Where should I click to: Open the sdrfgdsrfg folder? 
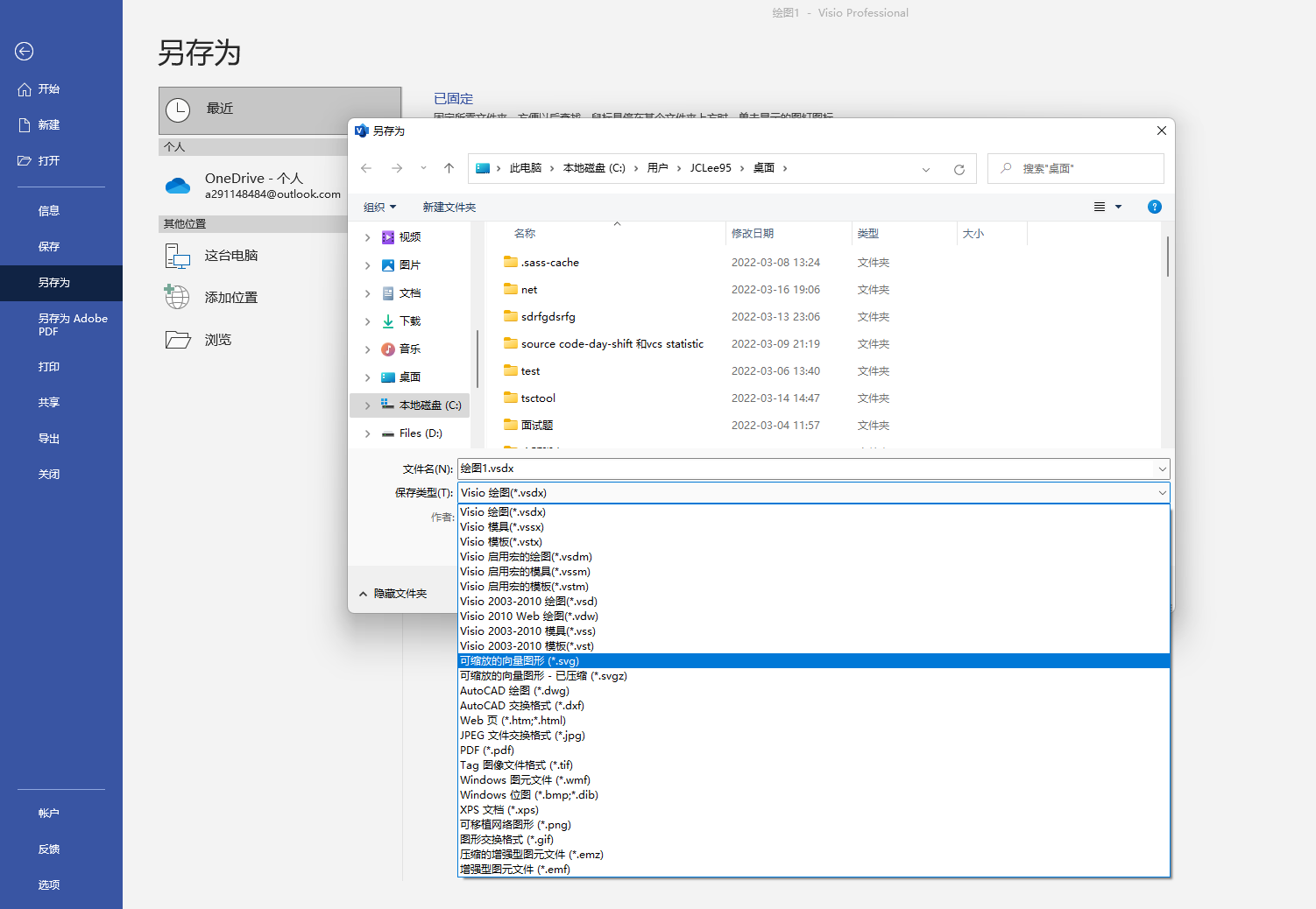(548, 316)
